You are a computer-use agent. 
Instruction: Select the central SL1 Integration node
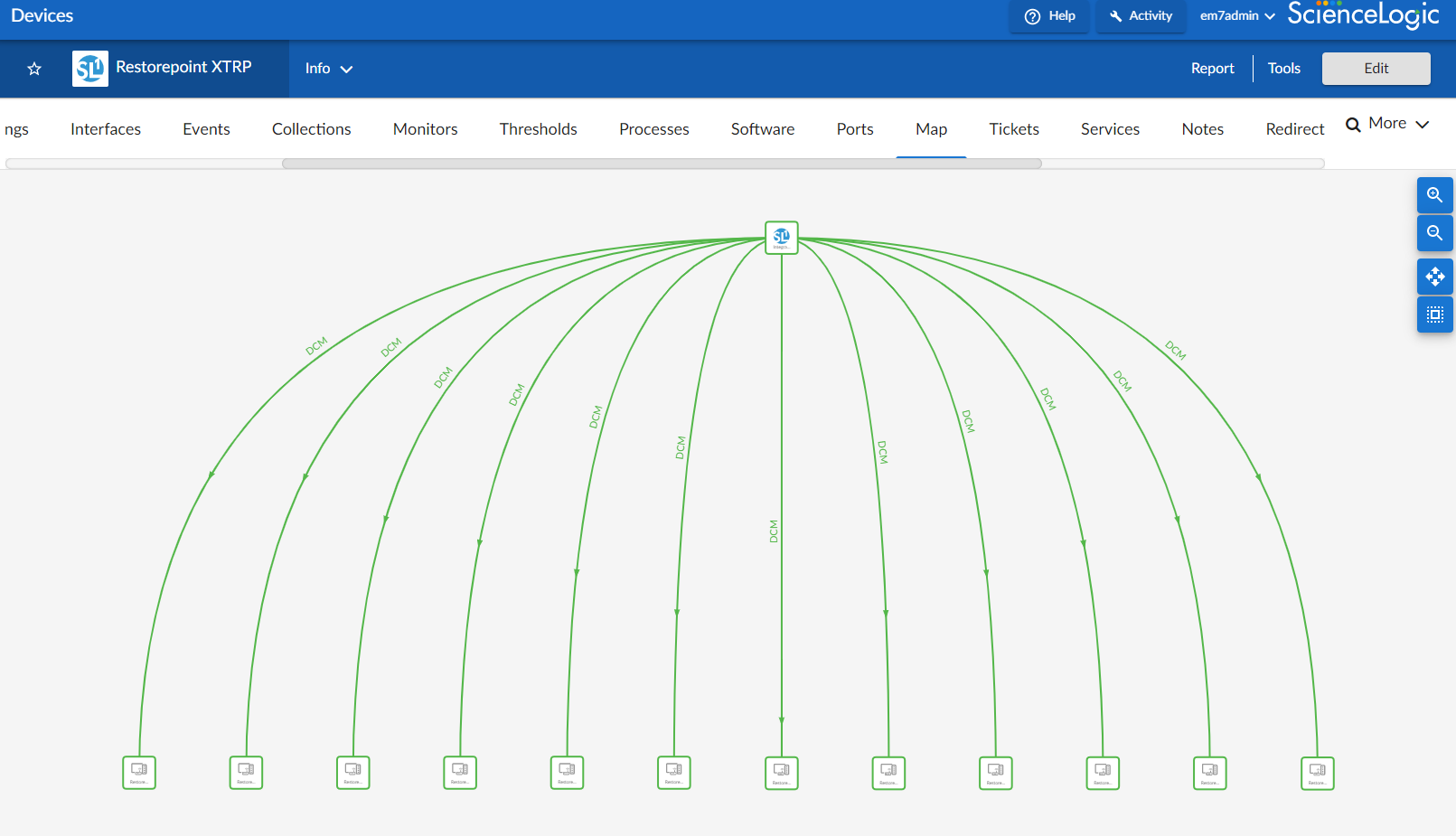pyautogui.click(x=781, y=238)
